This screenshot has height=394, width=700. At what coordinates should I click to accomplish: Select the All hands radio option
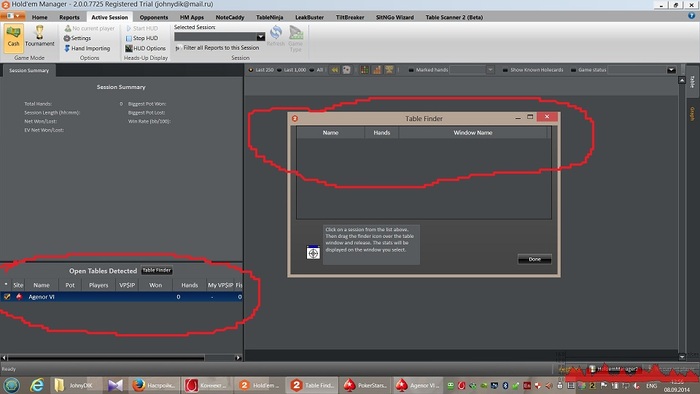(x=312, y=70)
